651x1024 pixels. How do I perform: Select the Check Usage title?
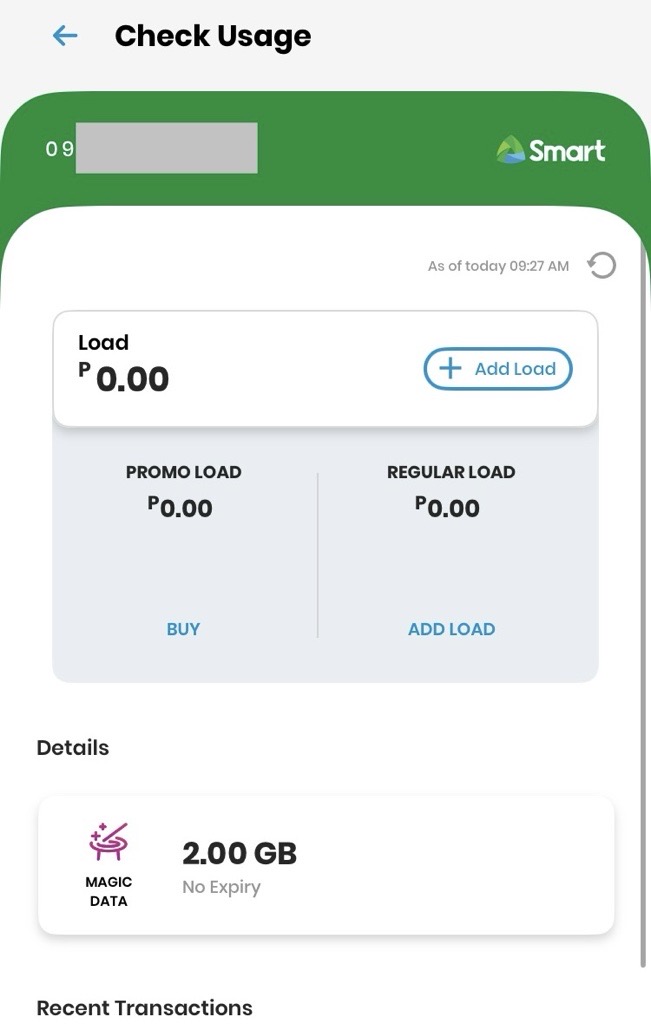[x=212, y=35]
